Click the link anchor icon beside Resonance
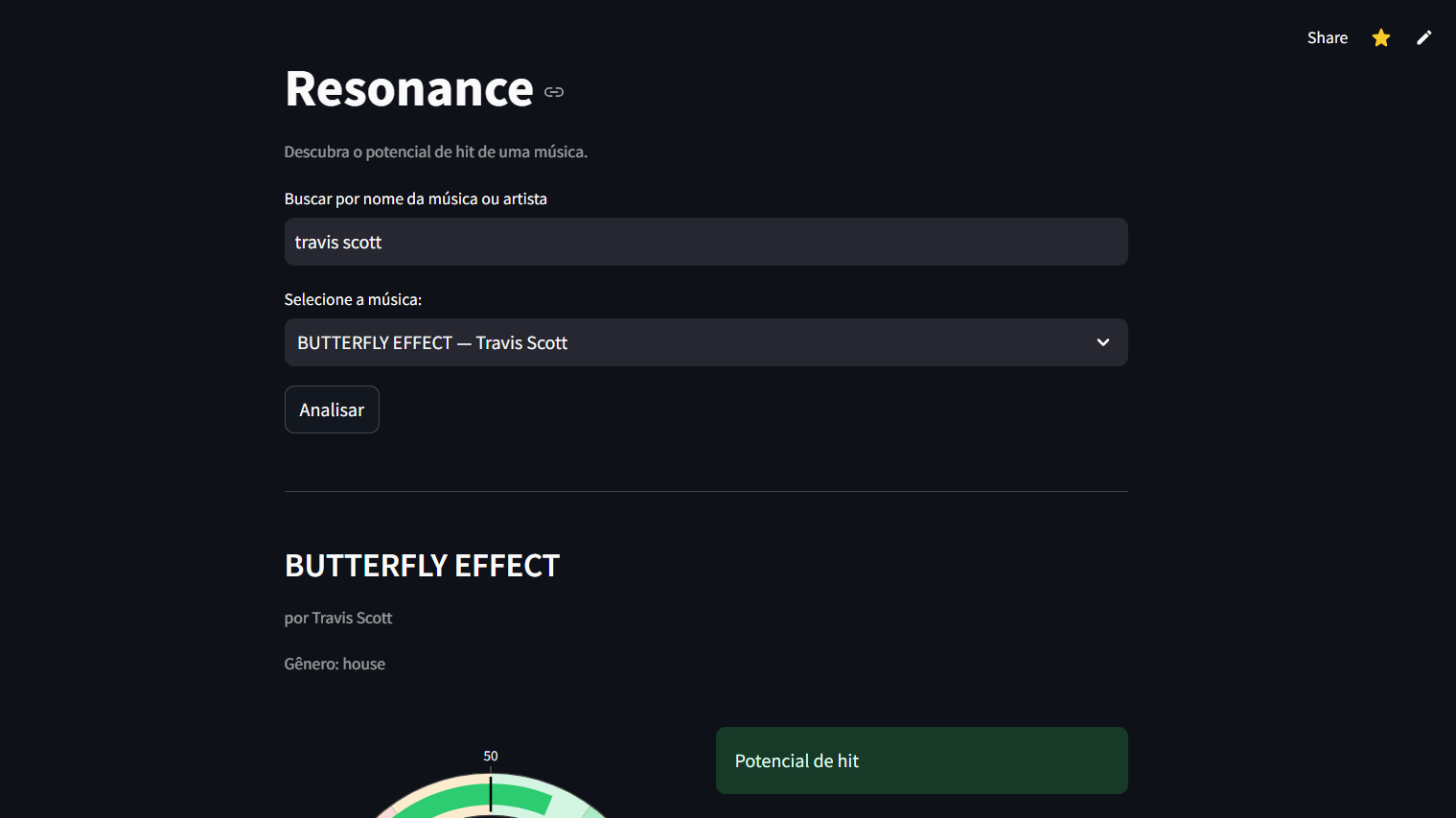This screenshot has height=818, width=1456. click(554, 92)
